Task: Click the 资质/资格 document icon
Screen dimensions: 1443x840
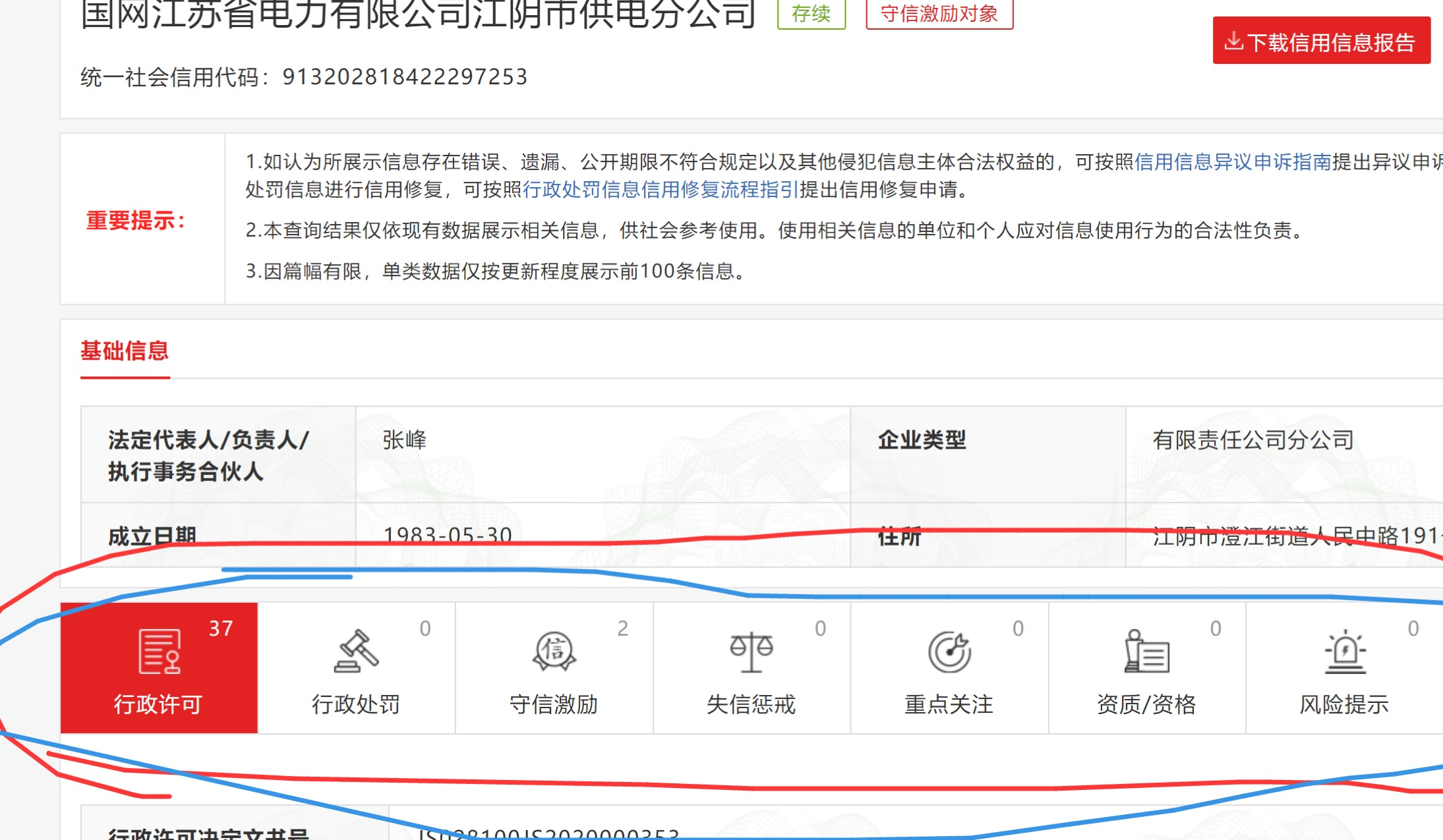Action: coord(1146,651)
